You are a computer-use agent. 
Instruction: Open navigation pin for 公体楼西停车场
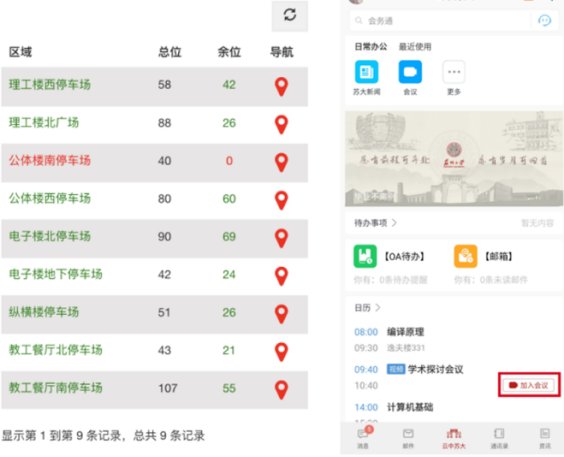tap(281, 201)
